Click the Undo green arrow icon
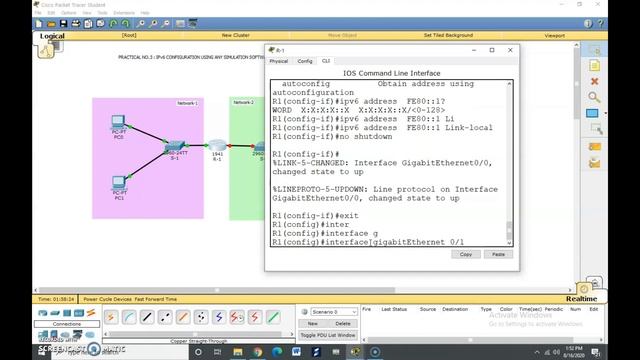 click(x=113, y=24)
